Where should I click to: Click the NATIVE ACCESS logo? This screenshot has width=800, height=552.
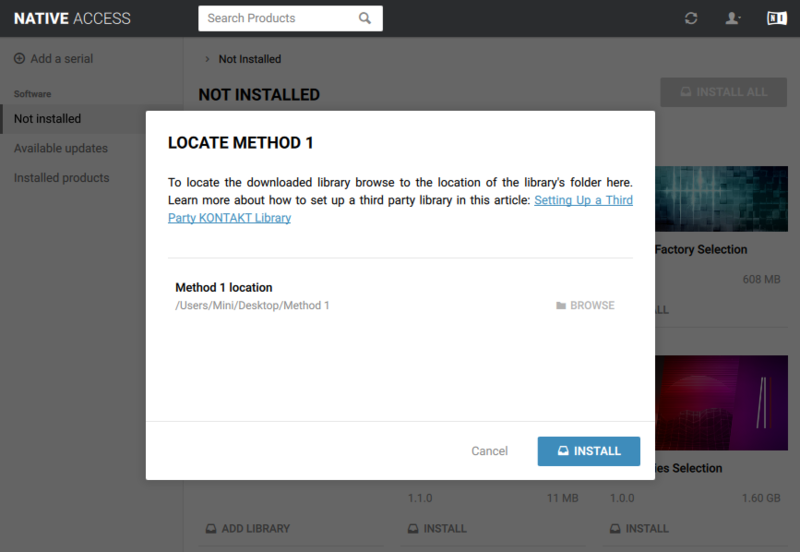72,18
